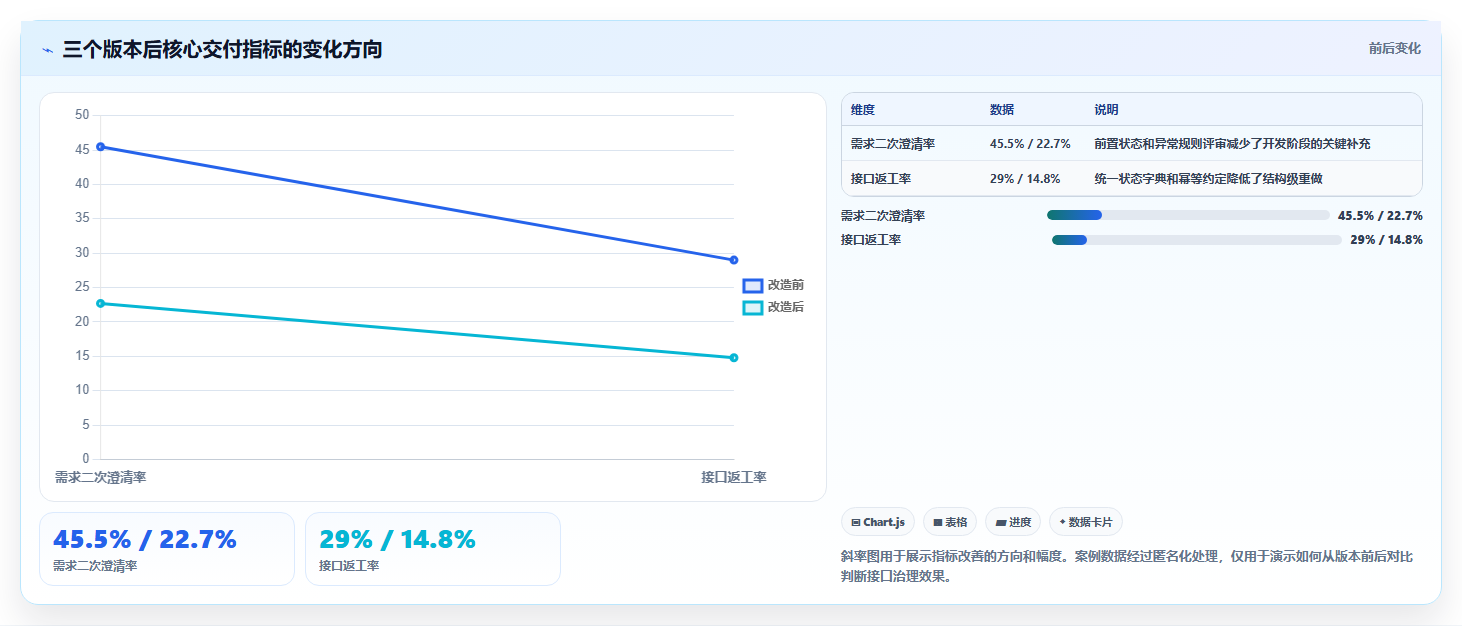Click the y-axis tick label 25
Screen dimensions: 1462x626
click(x=82, y=287)
